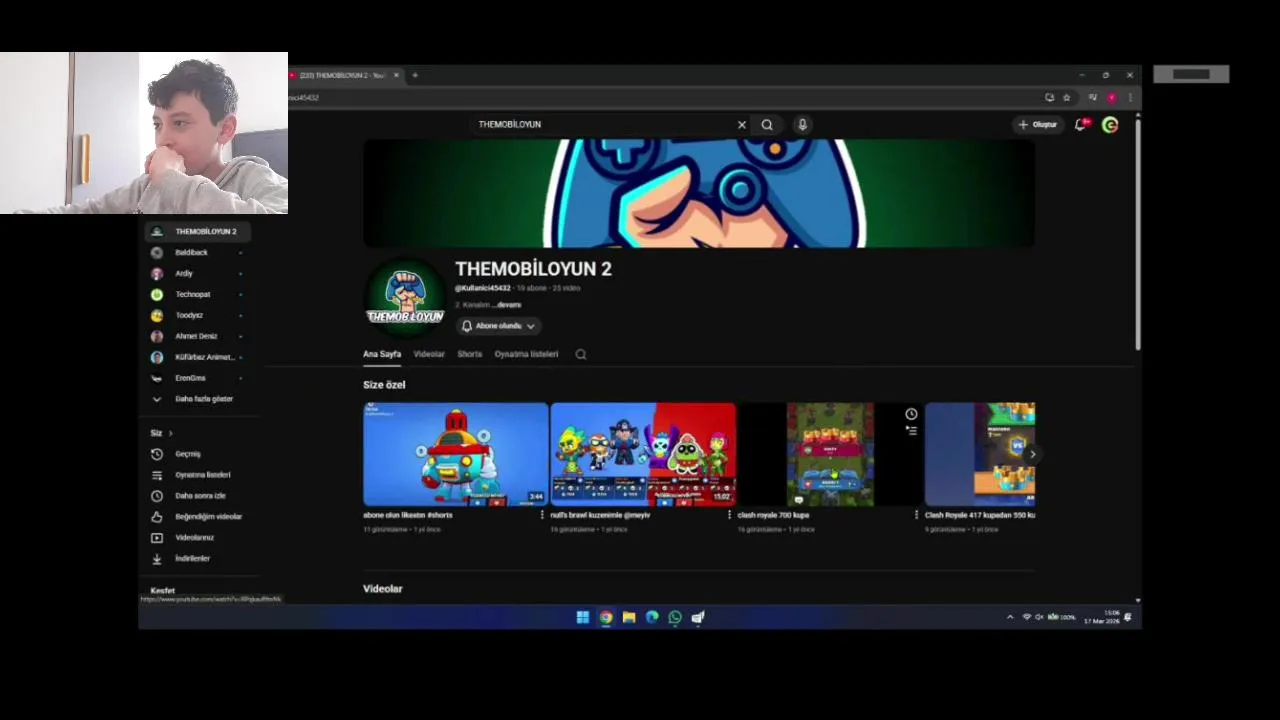Open the account avatar menu in the header
The height and width of the screenshot is (720, 1280).
point(1110,125)
